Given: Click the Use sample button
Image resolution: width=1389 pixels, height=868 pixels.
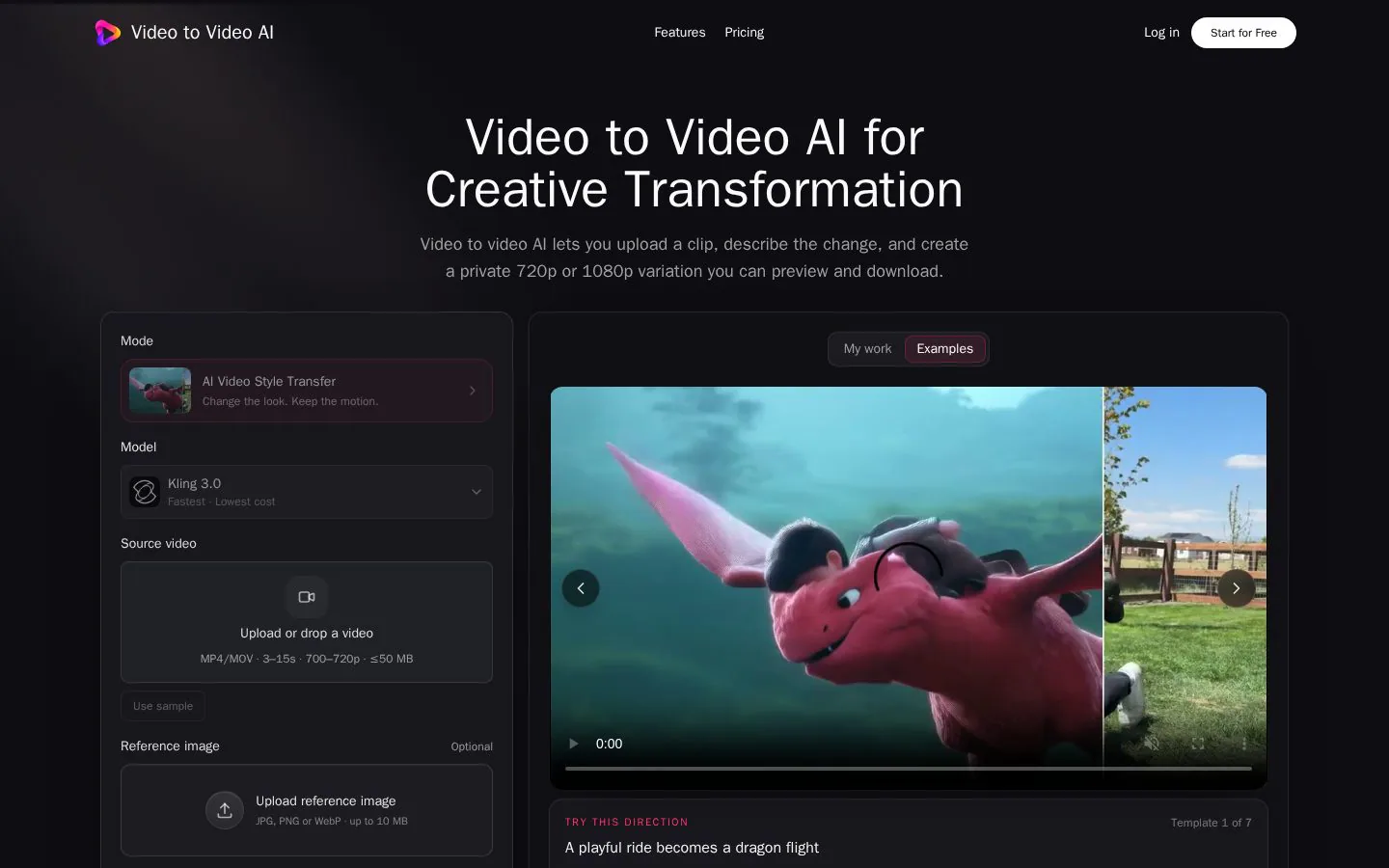Looking at the screenshot, I should point(163,706).
